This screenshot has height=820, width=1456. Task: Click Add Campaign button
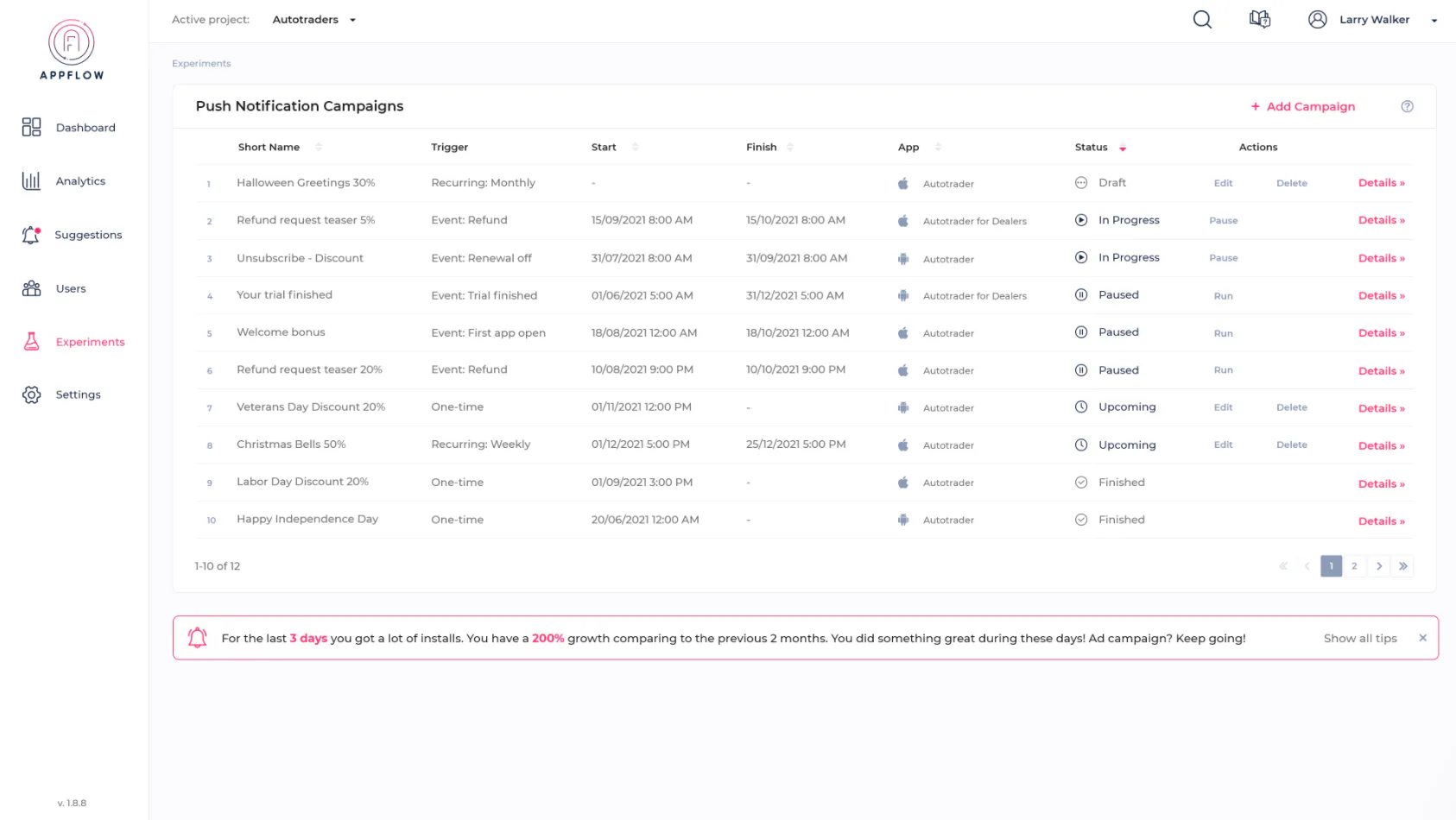coord(1302,106)
